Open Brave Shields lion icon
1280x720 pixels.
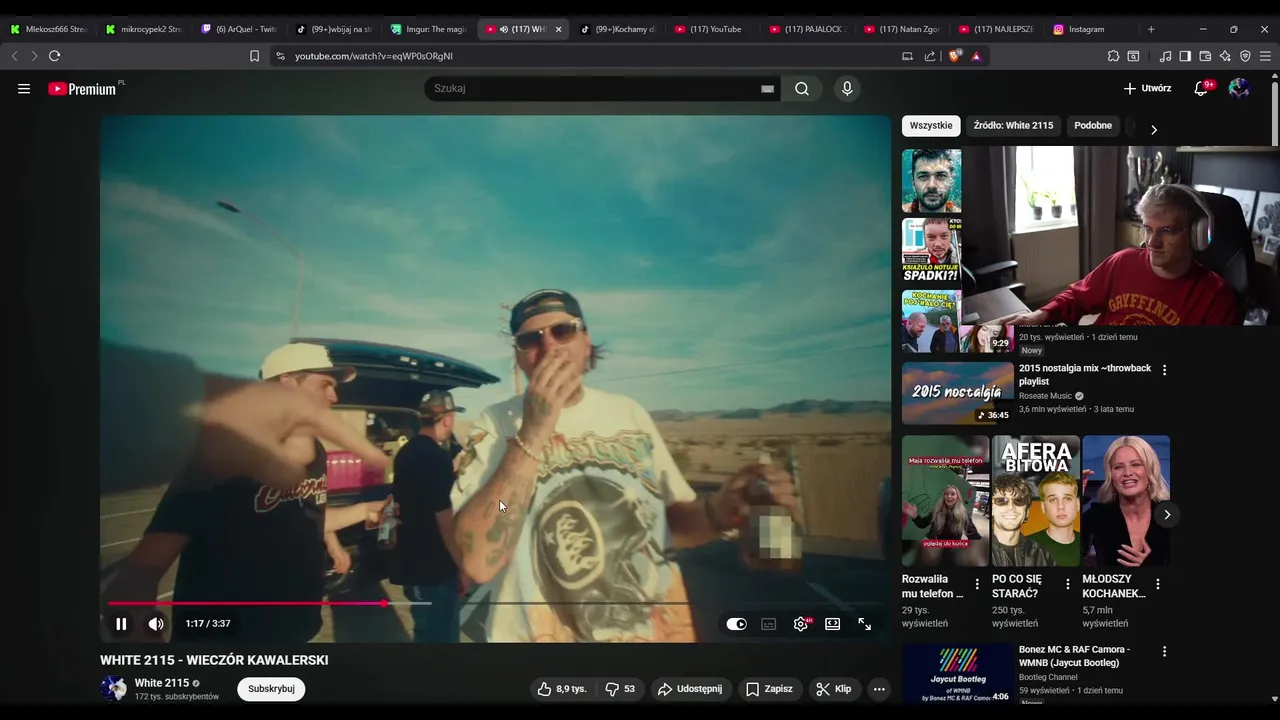coord(954,56)
